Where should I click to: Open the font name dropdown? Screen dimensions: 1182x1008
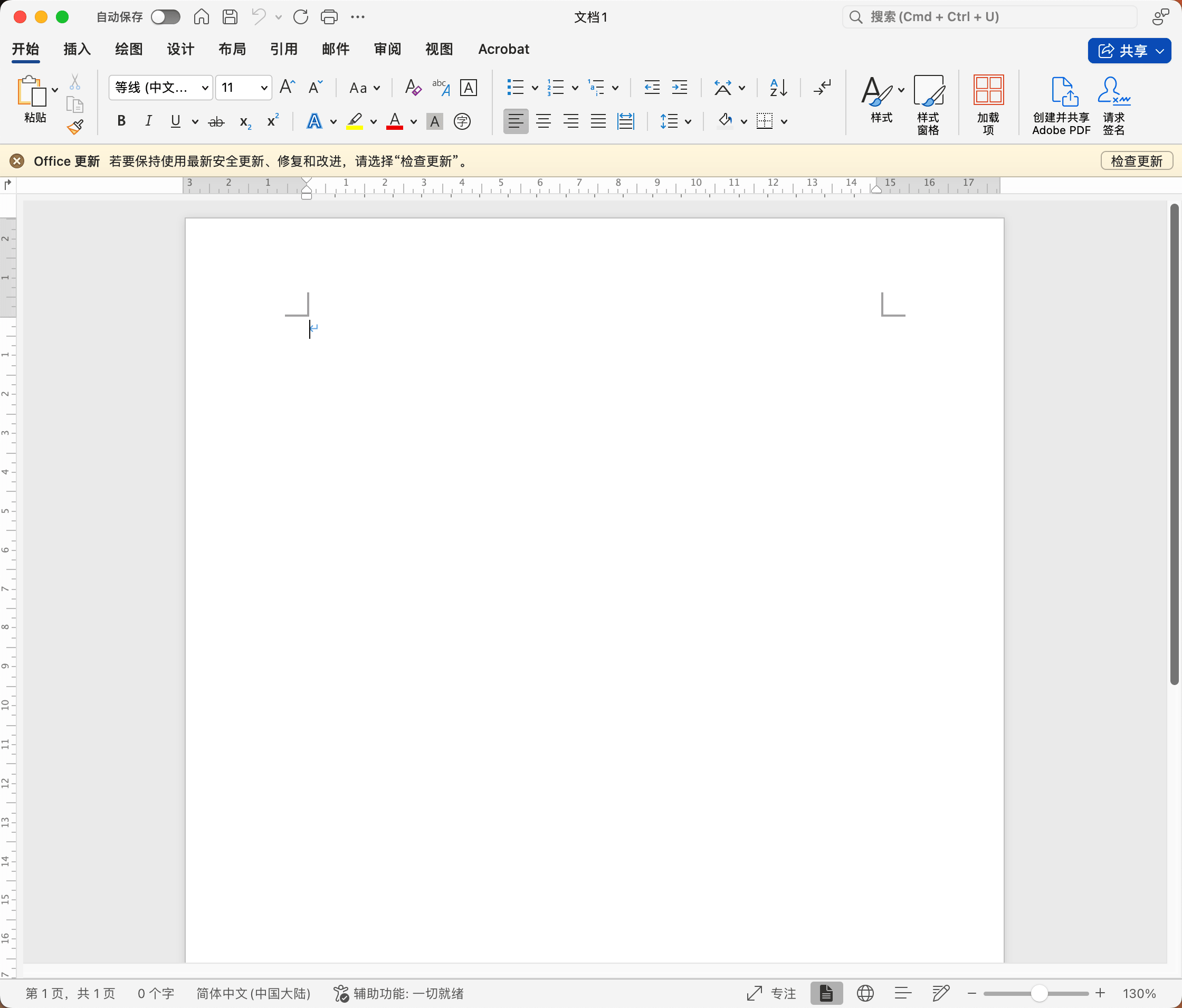tap(205, 88)
